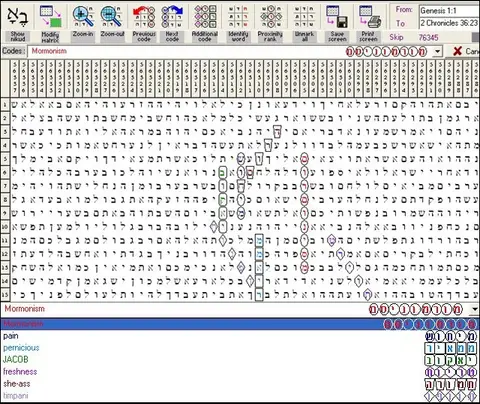Click the Modify matrix label button

(50, 37)
